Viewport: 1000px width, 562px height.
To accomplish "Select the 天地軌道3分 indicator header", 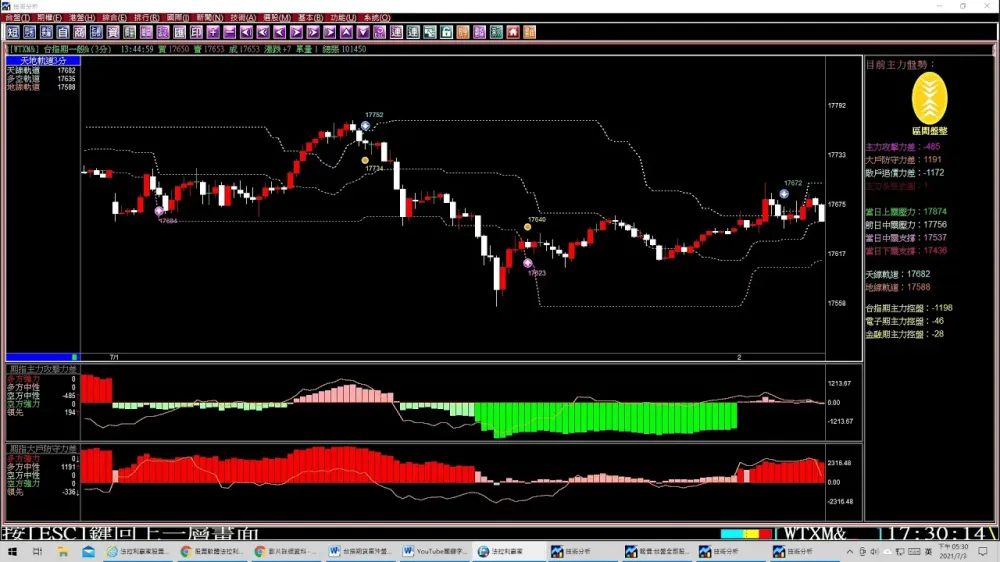I will (x=43, y=61).
